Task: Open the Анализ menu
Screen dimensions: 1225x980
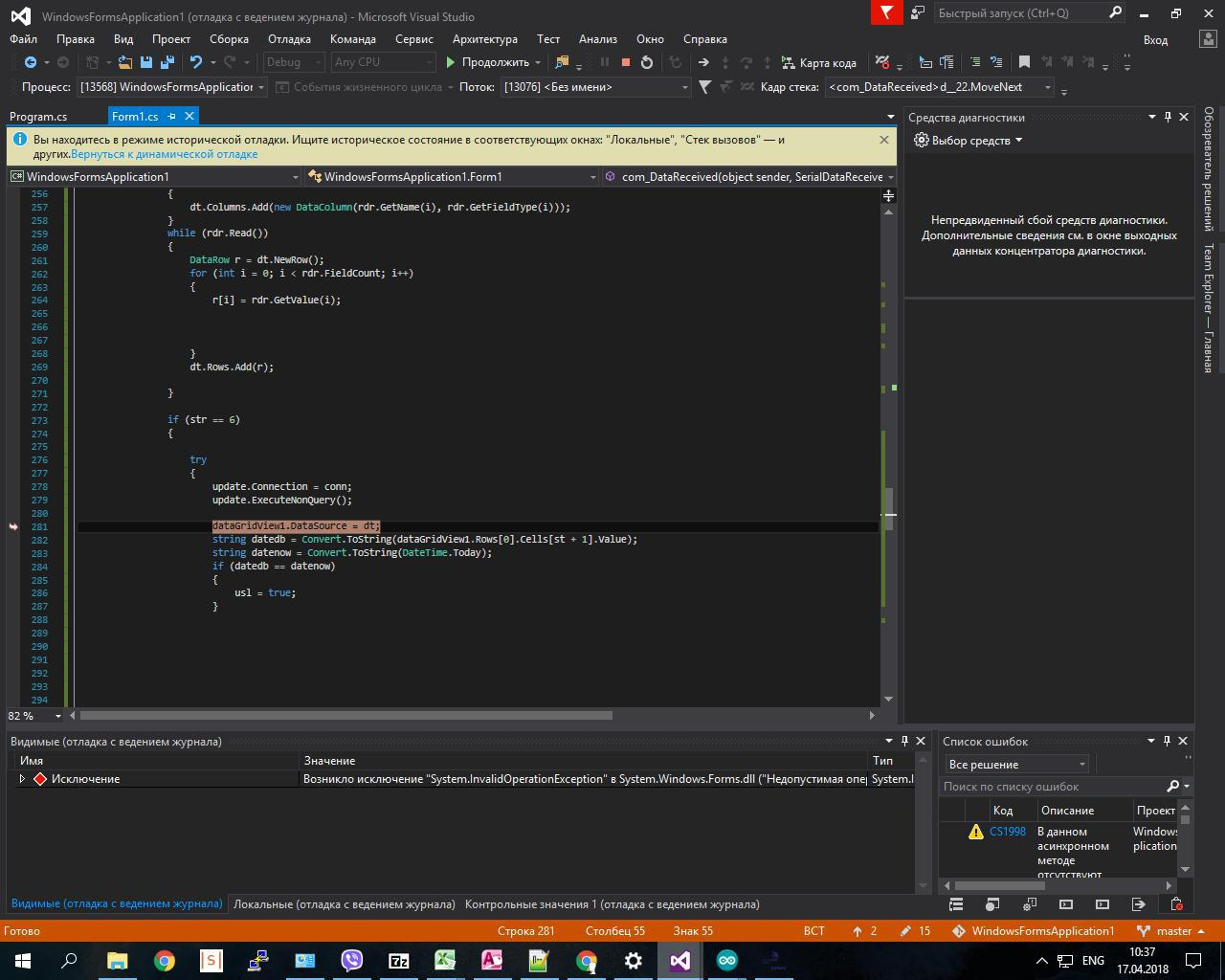Action: 598,39
